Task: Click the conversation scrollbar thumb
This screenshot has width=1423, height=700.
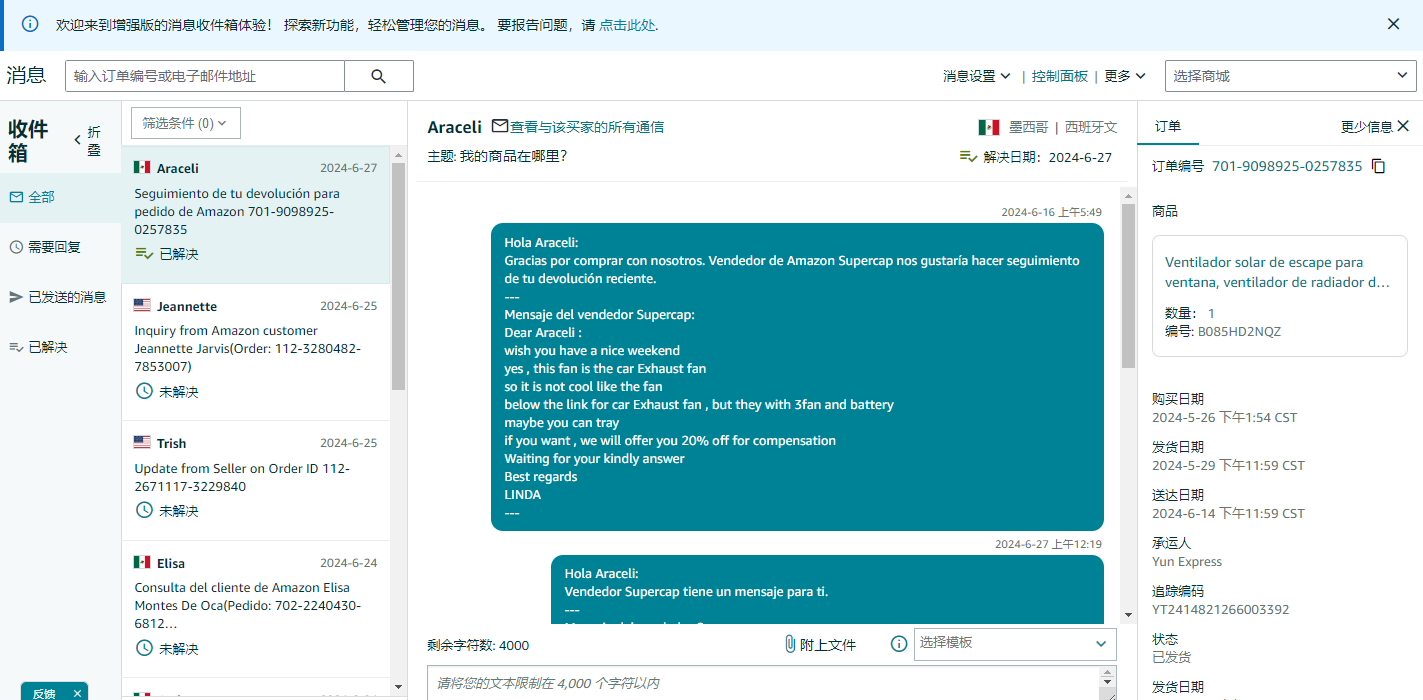Action: click(x=1128, y=286)
